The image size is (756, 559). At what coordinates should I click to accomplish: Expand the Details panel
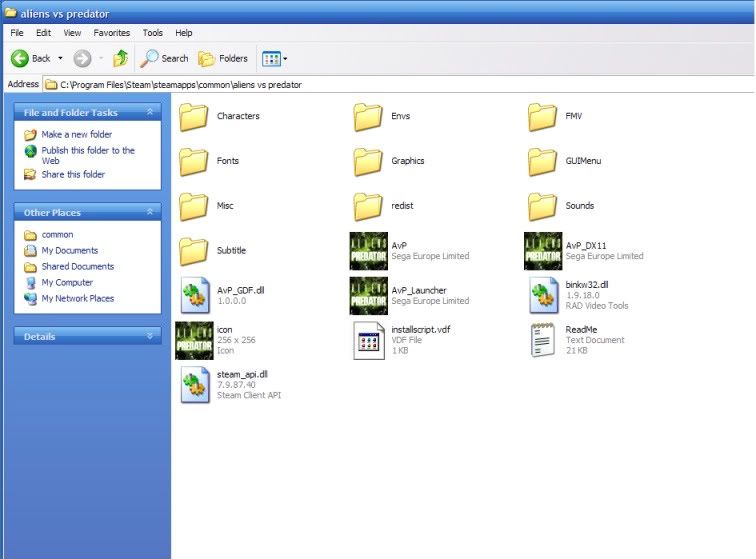click(x=150, y=336)
